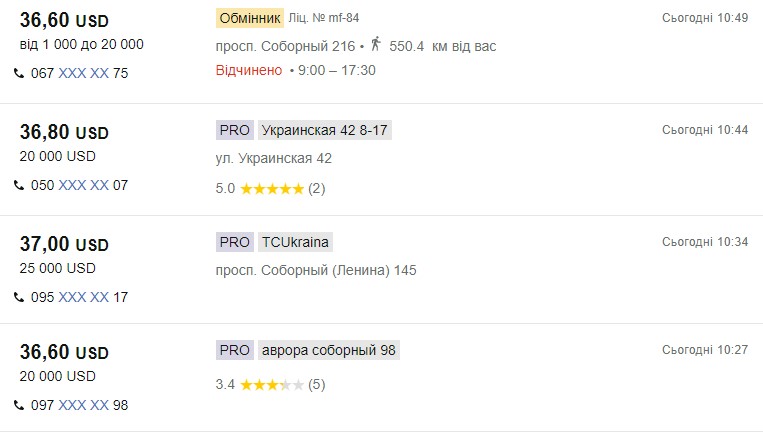
Task: Click PRO badge next to TCUkraina
Action: tap(234, 242)
